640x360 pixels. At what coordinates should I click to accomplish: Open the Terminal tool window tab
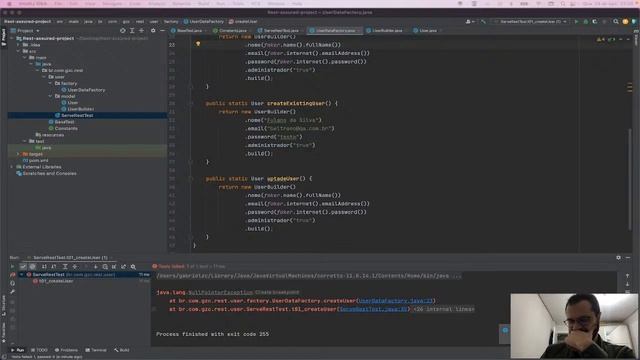coord(96,350)
